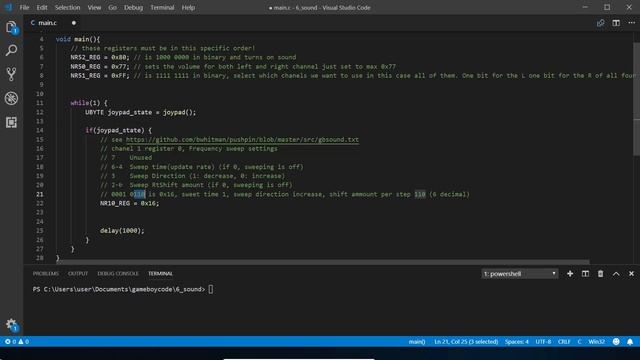Open the View menu
Screen dimensions: 640x360
pos(94,7)
